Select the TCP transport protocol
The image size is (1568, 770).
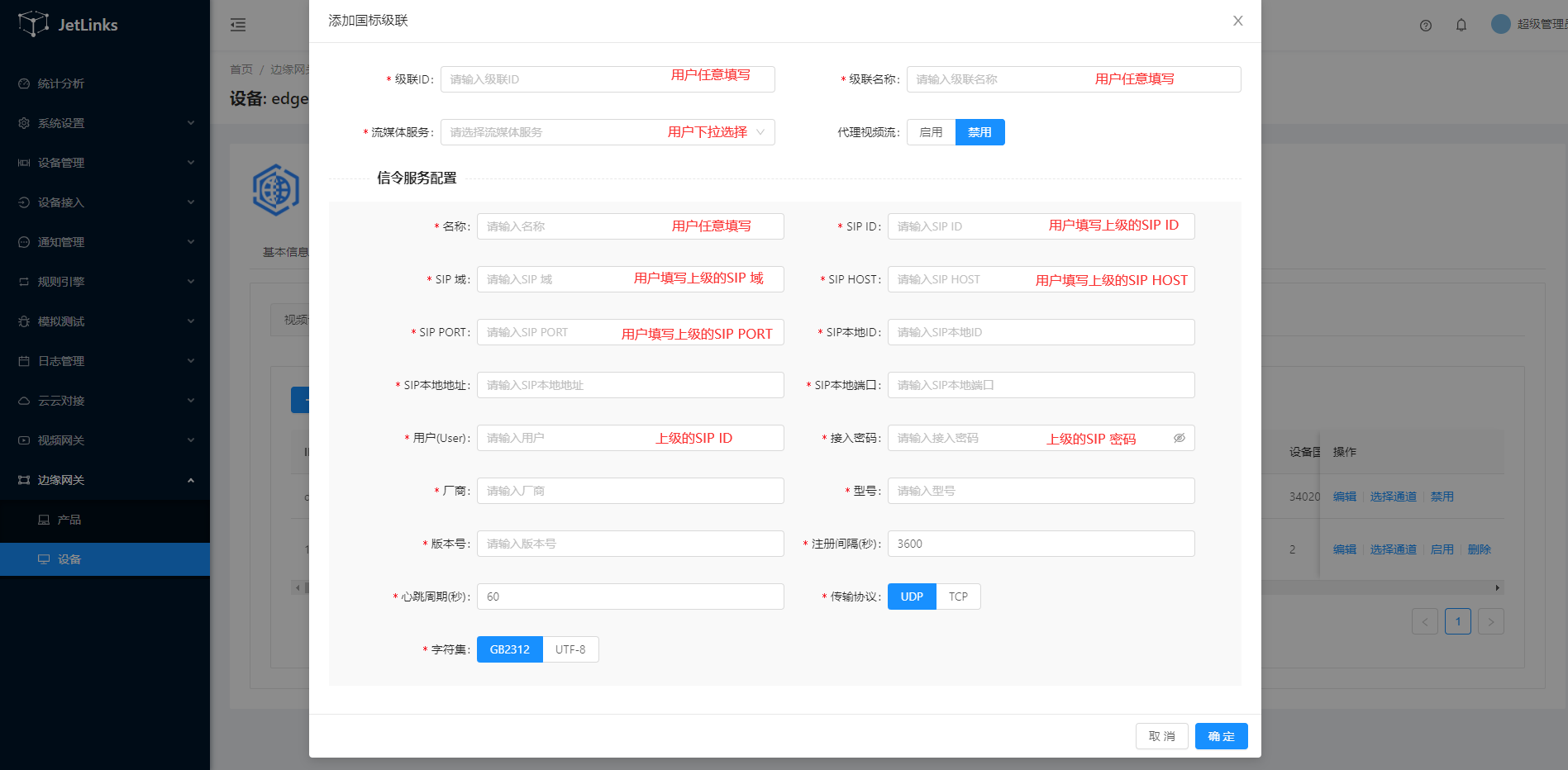[958, 597]
